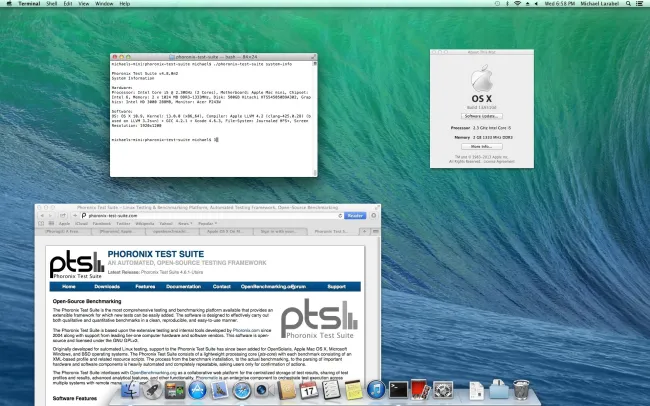Viewport: 650px width, 406px height.
Task: Click the Safari address bar field
Action: coord(211,216)
